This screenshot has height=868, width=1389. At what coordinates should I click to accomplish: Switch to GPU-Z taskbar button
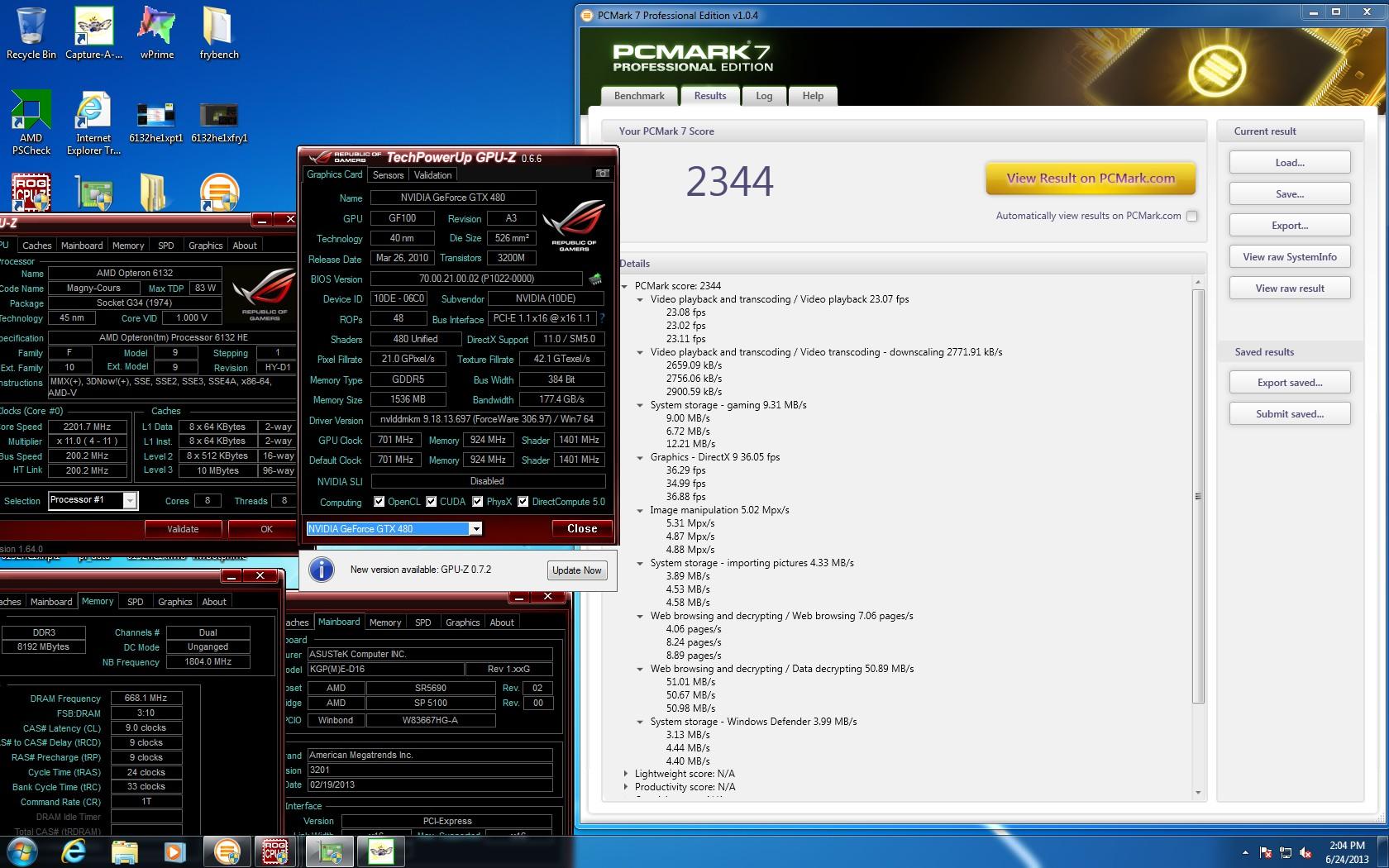pos(332,851)
